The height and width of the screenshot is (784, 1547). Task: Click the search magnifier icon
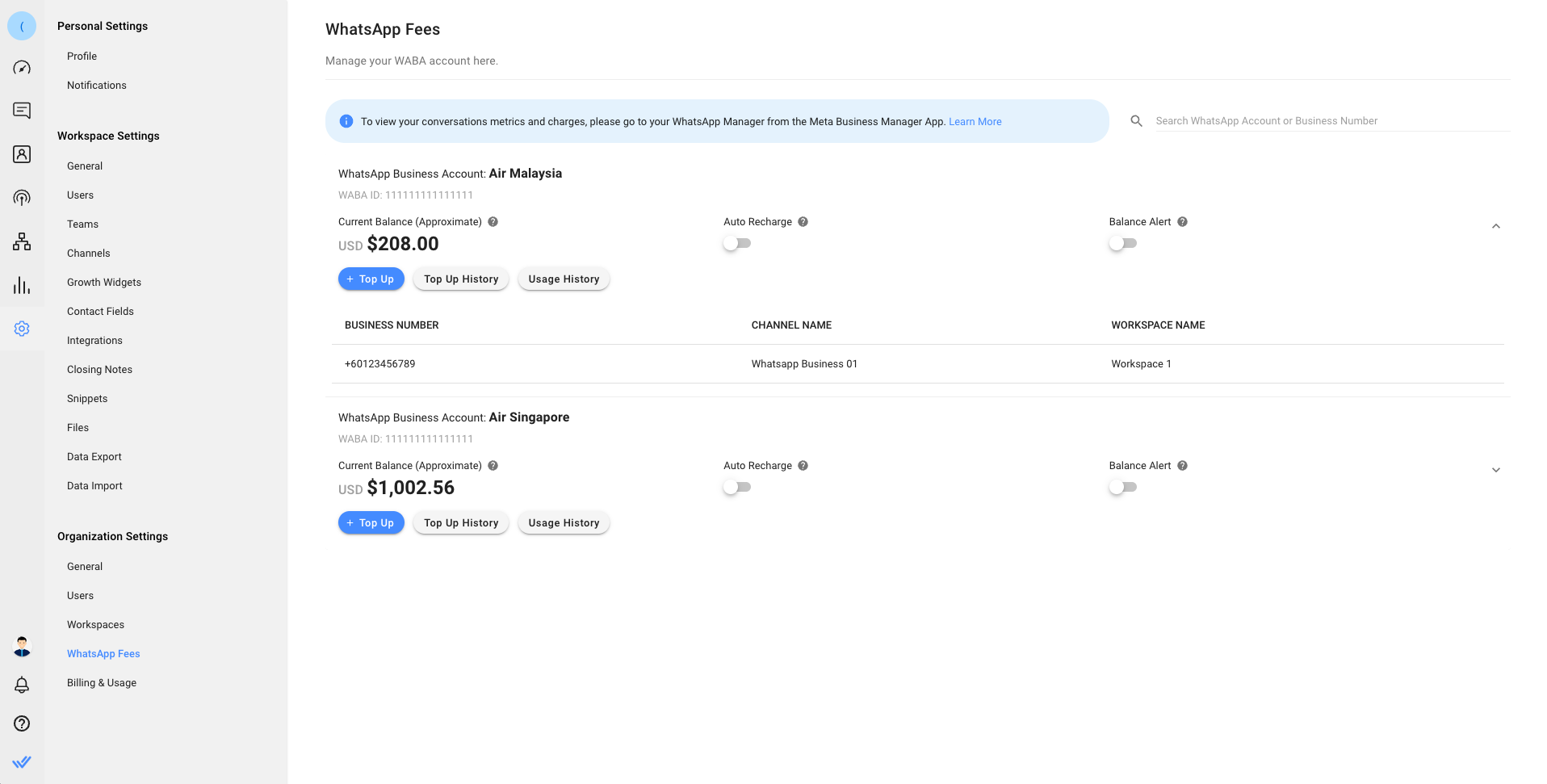1136,121
